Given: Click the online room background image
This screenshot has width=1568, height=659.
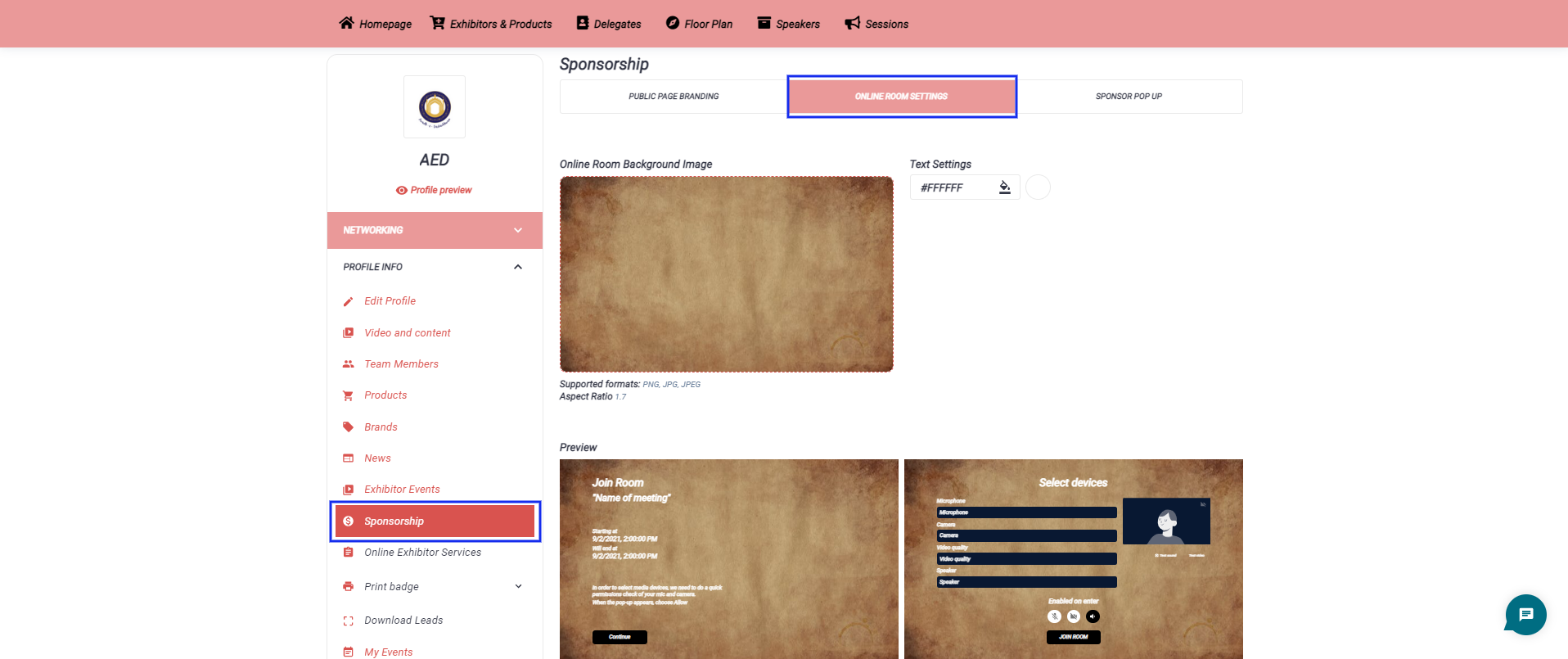Looking at the screenshot, I should click(x=726, y=274).
